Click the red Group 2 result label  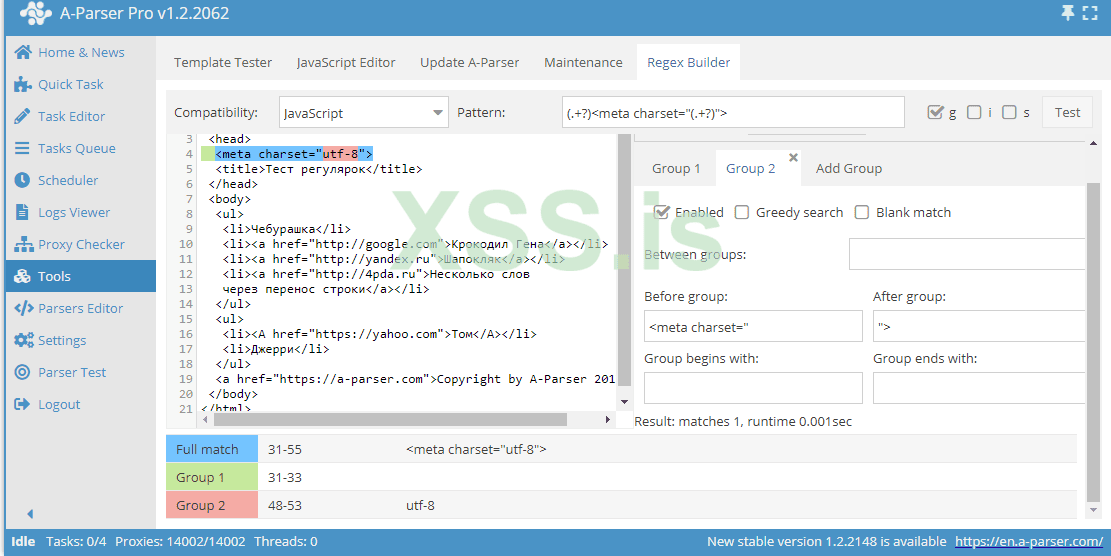pos(212,505)
